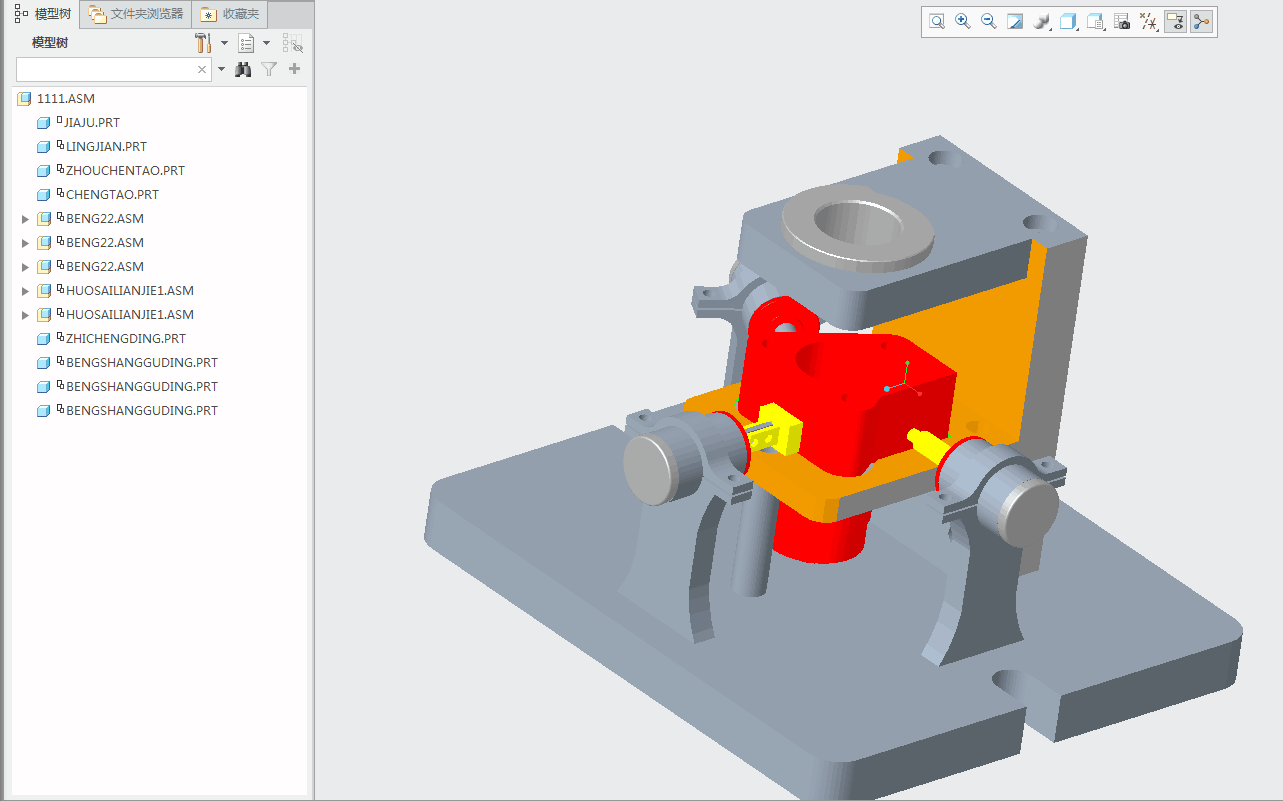Open the Datum Display Filters icon
The image size is (1283, 801).
[1149, 22]
